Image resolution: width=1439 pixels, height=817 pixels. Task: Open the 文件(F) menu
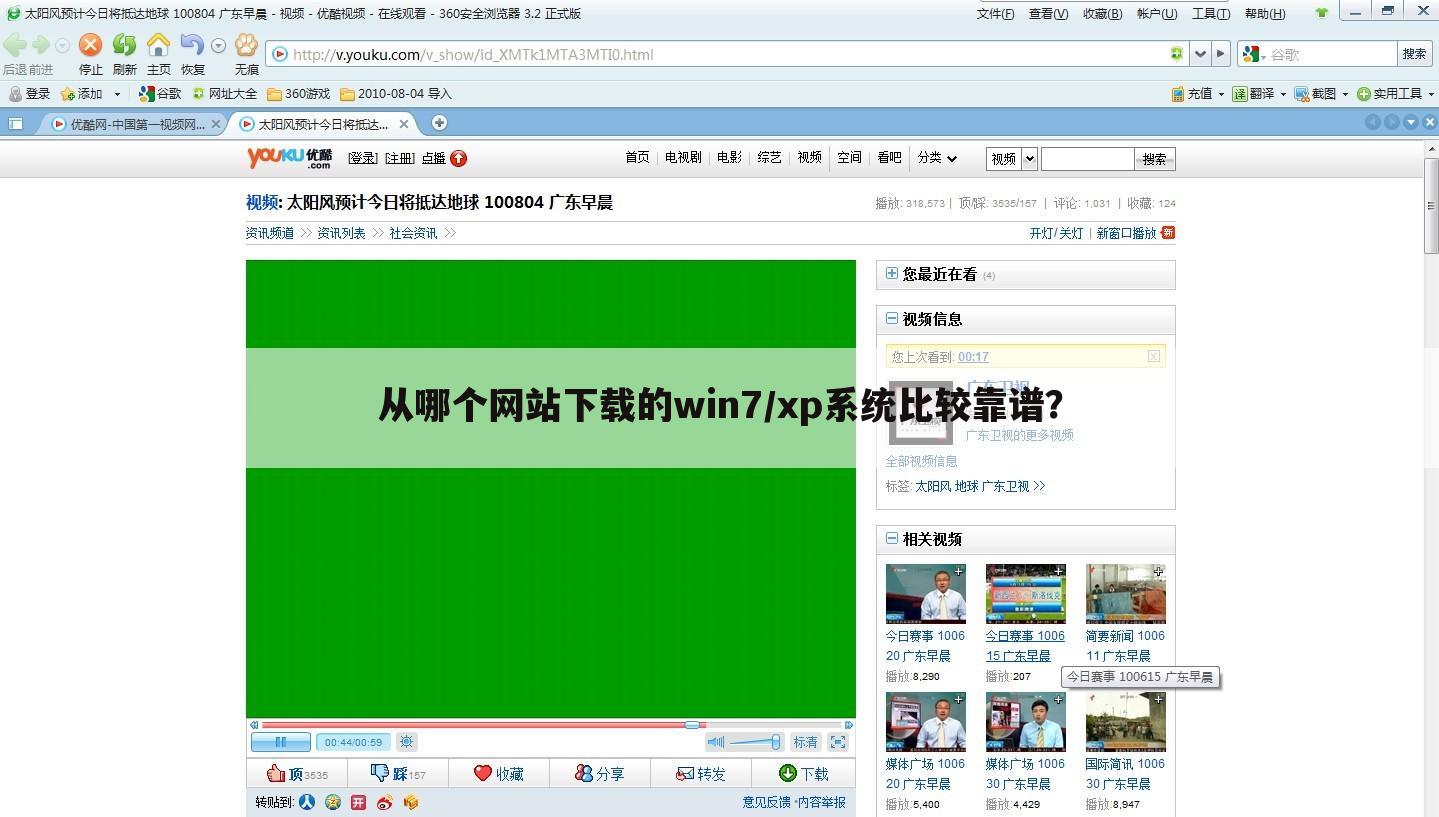tap(995, 13)
